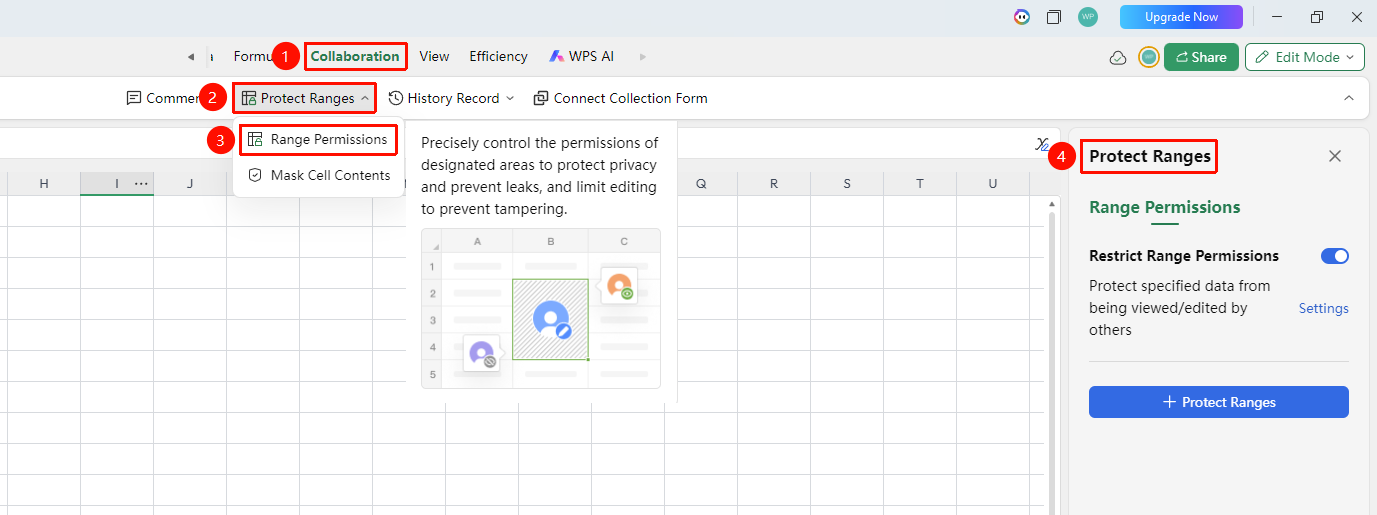Select the Range Permissions tab in side panel
This screenshot has width=1377, height=515.
(1165, 208)
